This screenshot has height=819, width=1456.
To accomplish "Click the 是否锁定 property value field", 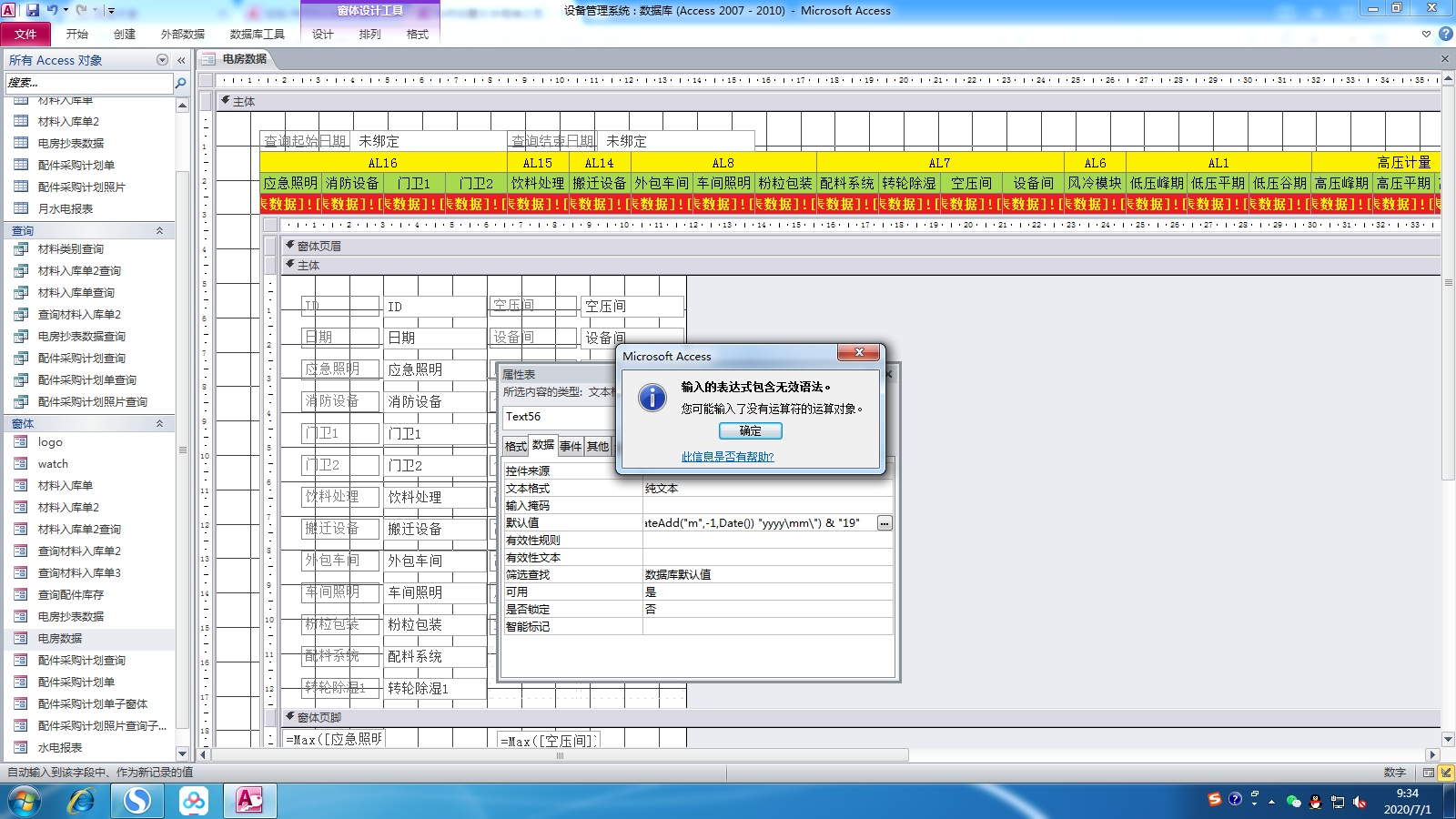I will point(768,610).
